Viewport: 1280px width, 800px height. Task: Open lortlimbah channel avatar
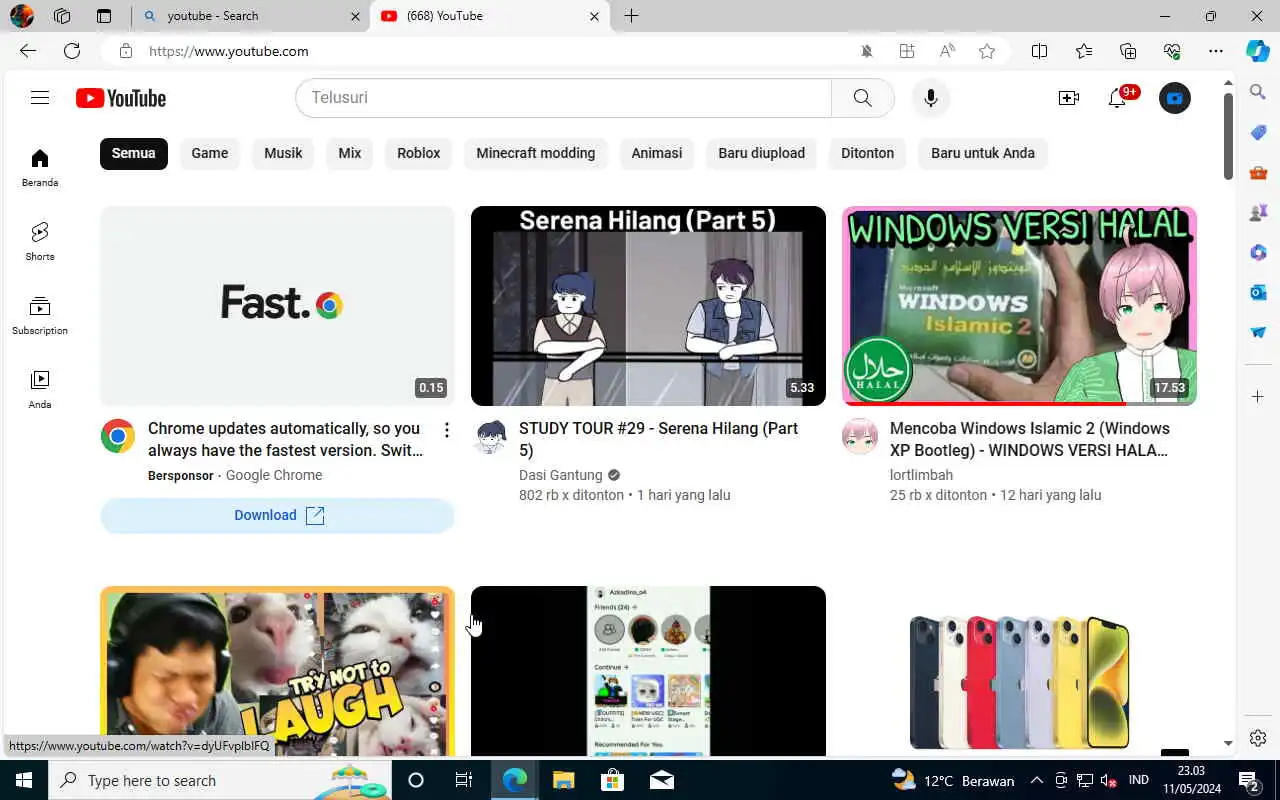pos(860,437)
